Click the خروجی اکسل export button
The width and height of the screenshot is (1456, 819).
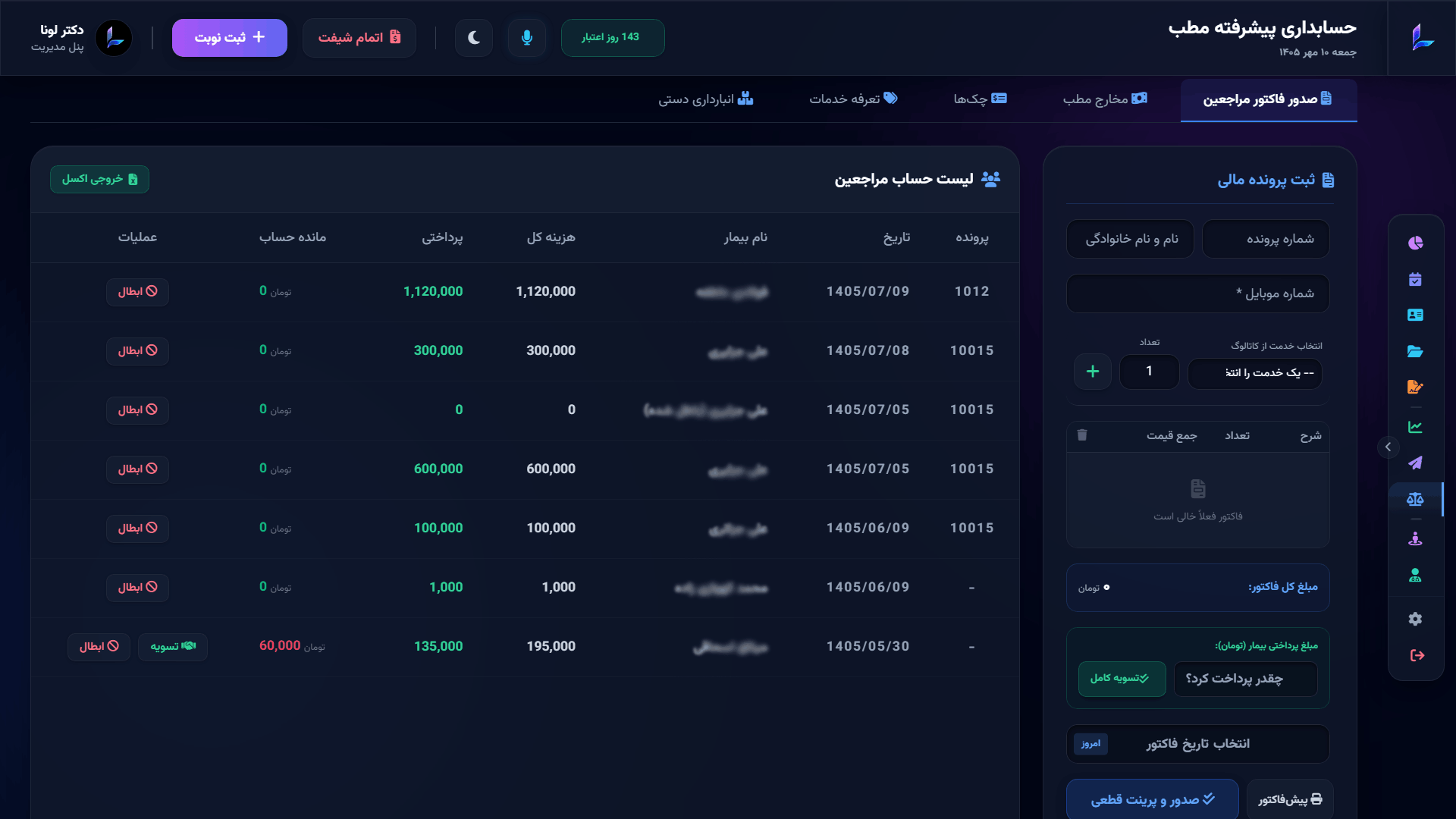(x=100, y=179)
